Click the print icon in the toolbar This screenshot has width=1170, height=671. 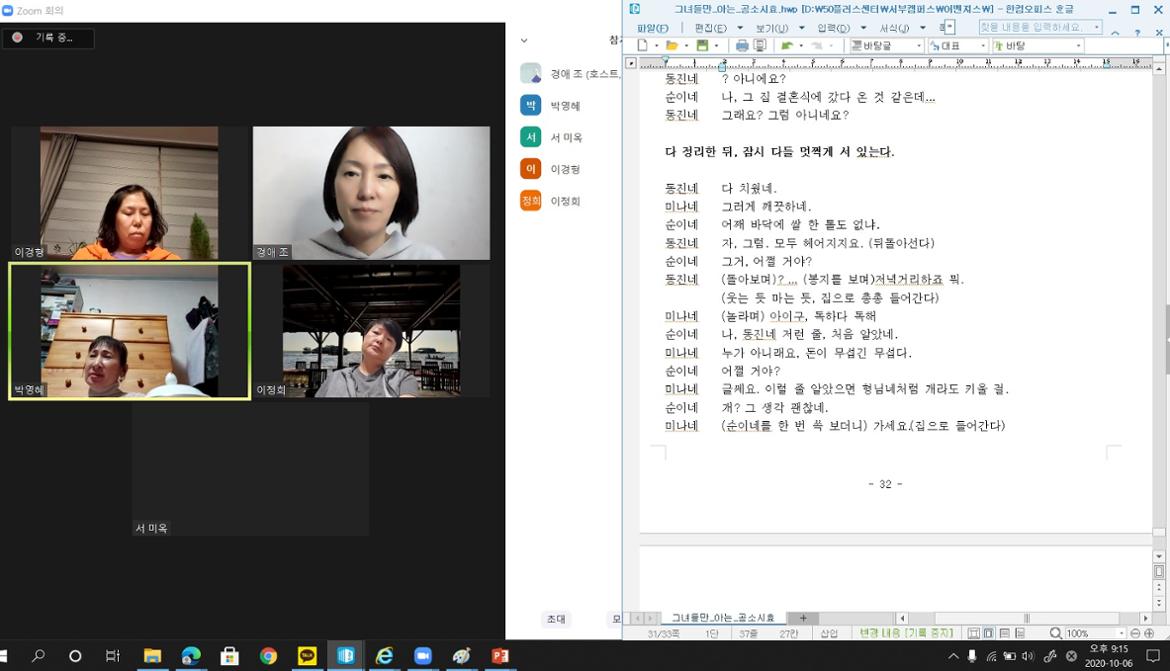pyautogui.click(x=741, y=46)
